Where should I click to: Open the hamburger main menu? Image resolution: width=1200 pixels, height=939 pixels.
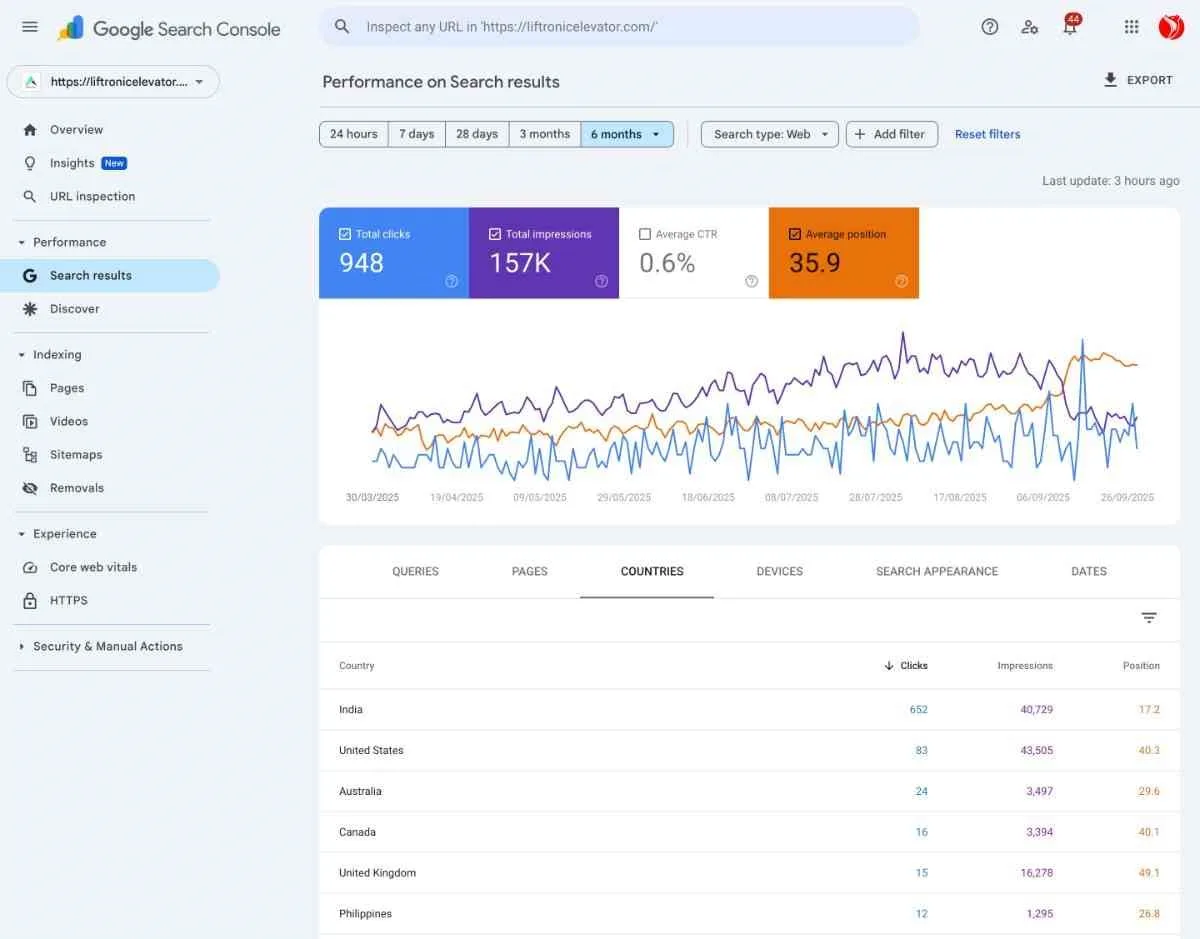click(x=30, y=27)
